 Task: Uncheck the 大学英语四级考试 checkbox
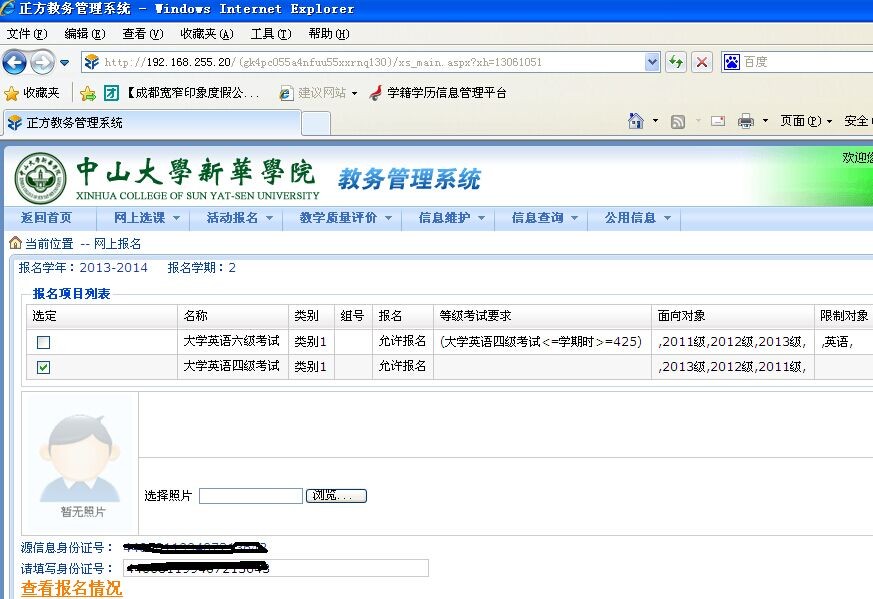tap(43, 367)
